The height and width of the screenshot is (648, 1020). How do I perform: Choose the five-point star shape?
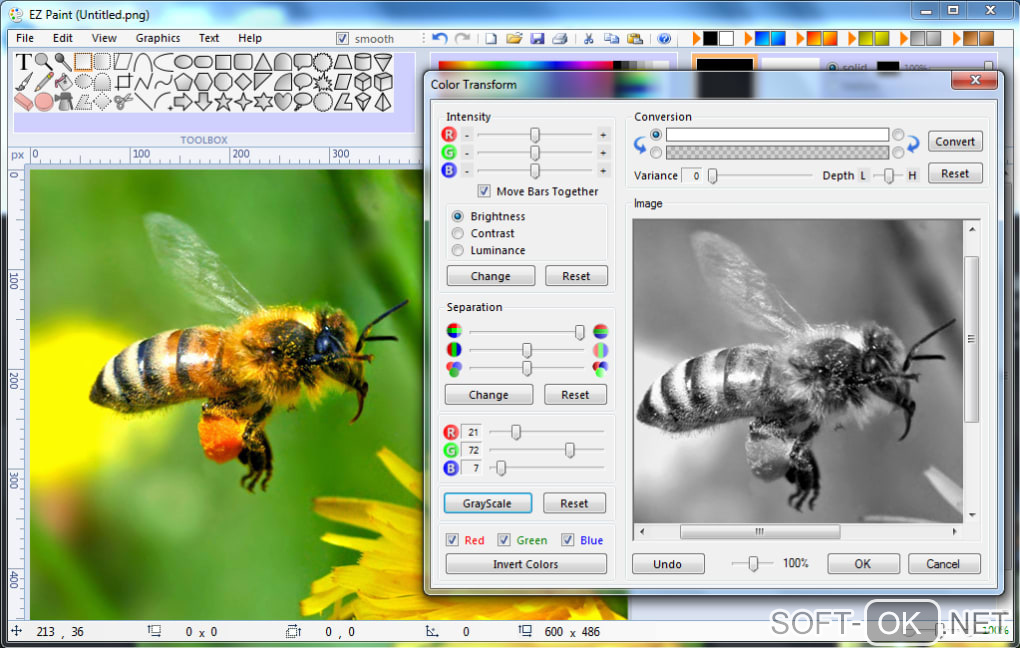tap(223, 101)
